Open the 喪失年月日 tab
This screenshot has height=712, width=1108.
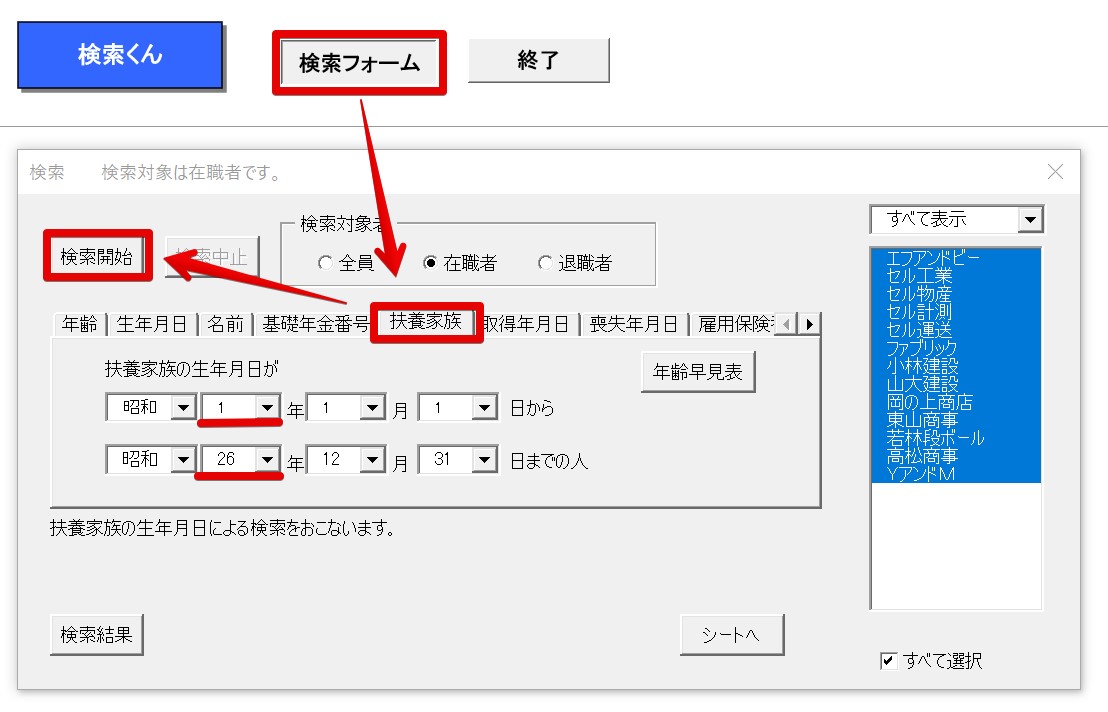coord(633,324)
